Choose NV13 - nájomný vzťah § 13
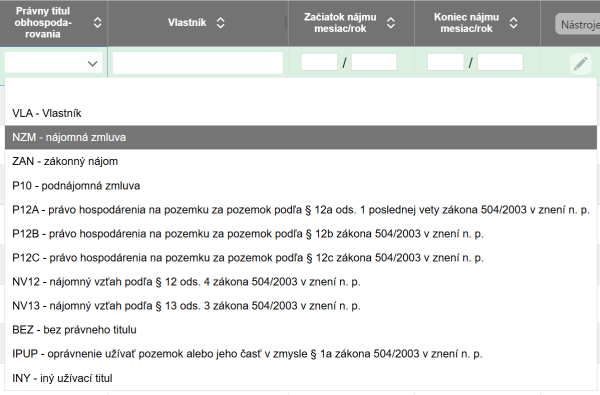The height and width of the screenshot is (395, 600). [x=301, y=306]
